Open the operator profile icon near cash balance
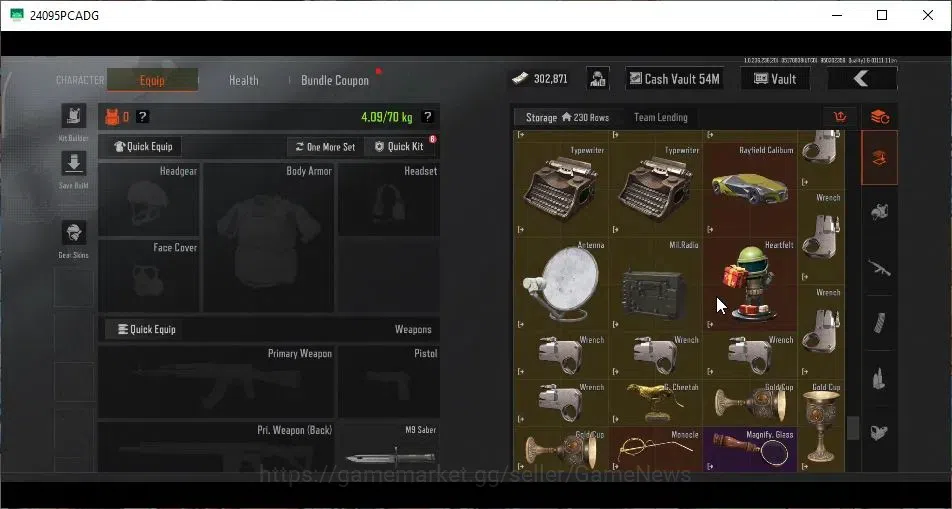 [x=598, y=79]
